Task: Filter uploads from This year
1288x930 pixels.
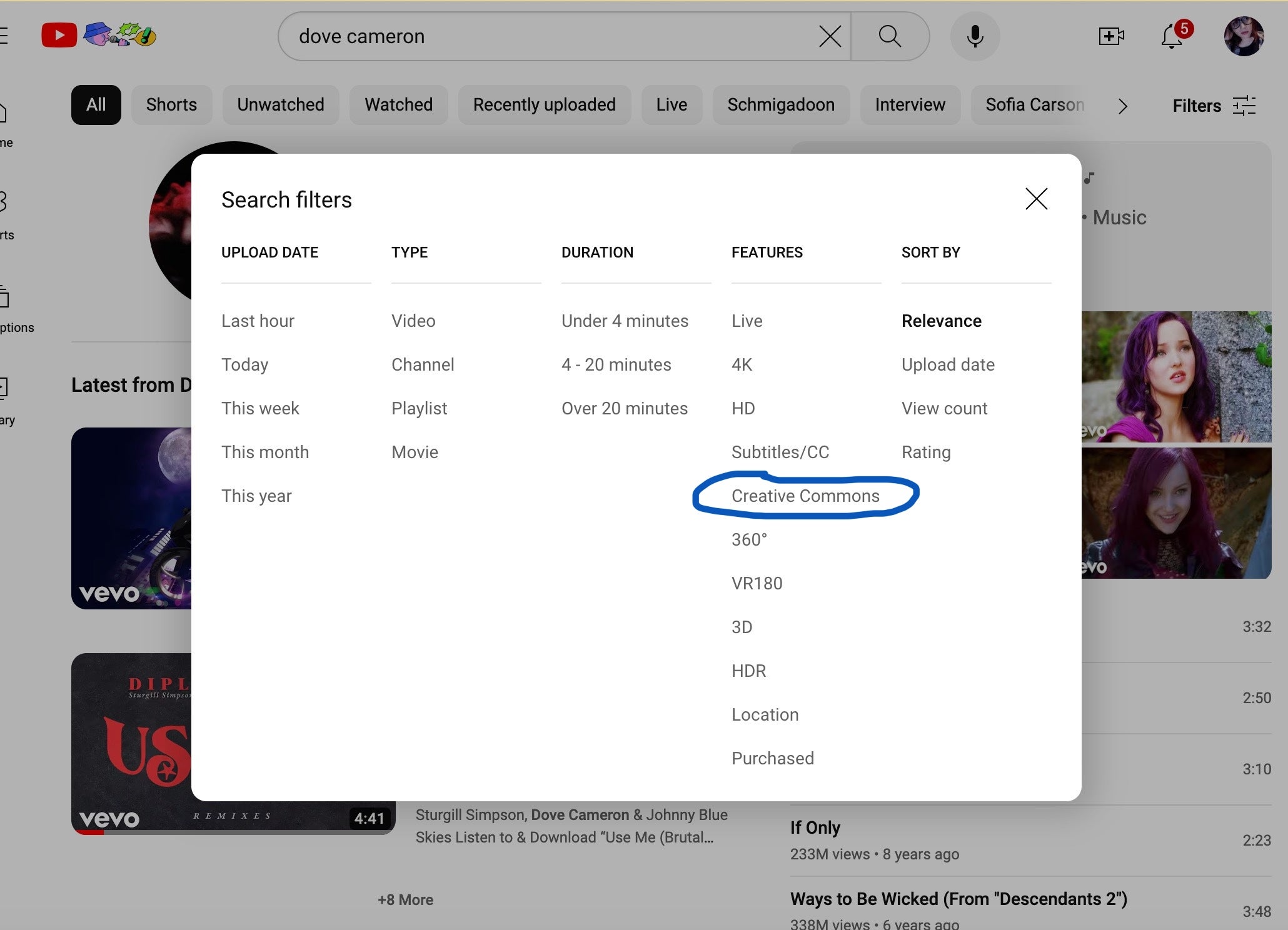Action: (x=256, y=496)
